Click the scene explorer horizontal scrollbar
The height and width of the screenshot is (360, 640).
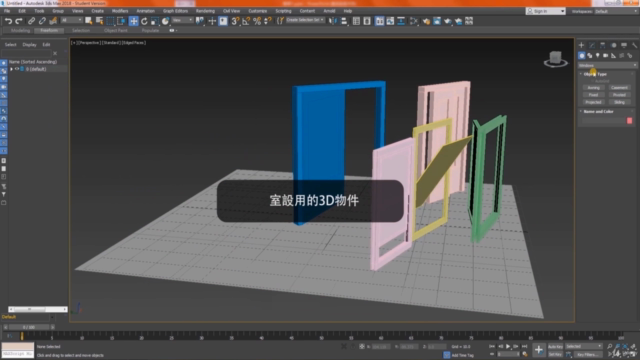click(38, 309)
